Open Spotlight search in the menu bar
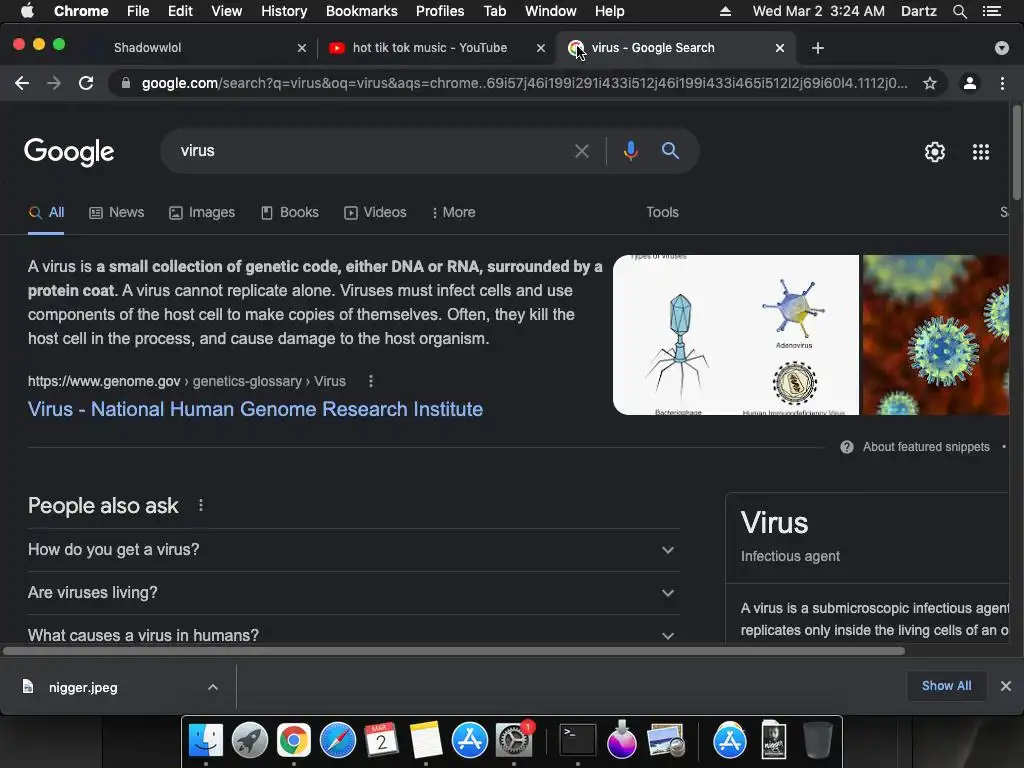The width and height of the screenshot is (1024, 768). [959, 11]
